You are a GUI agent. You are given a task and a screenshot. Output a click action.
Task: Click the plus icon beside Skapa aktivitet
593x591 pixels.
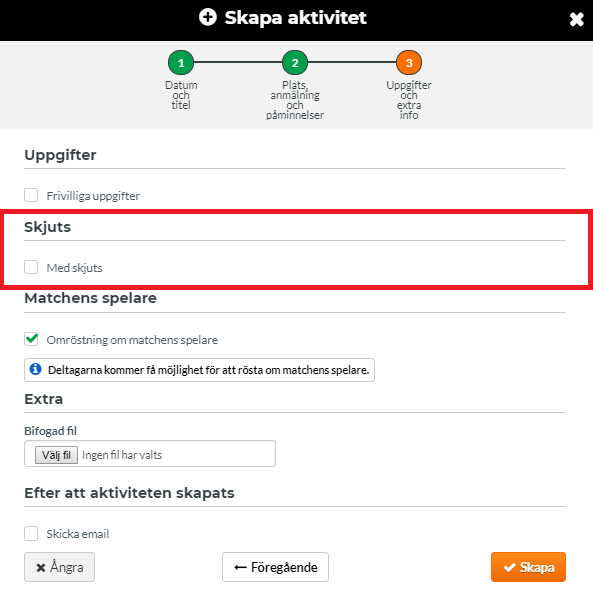coord(208,17)
